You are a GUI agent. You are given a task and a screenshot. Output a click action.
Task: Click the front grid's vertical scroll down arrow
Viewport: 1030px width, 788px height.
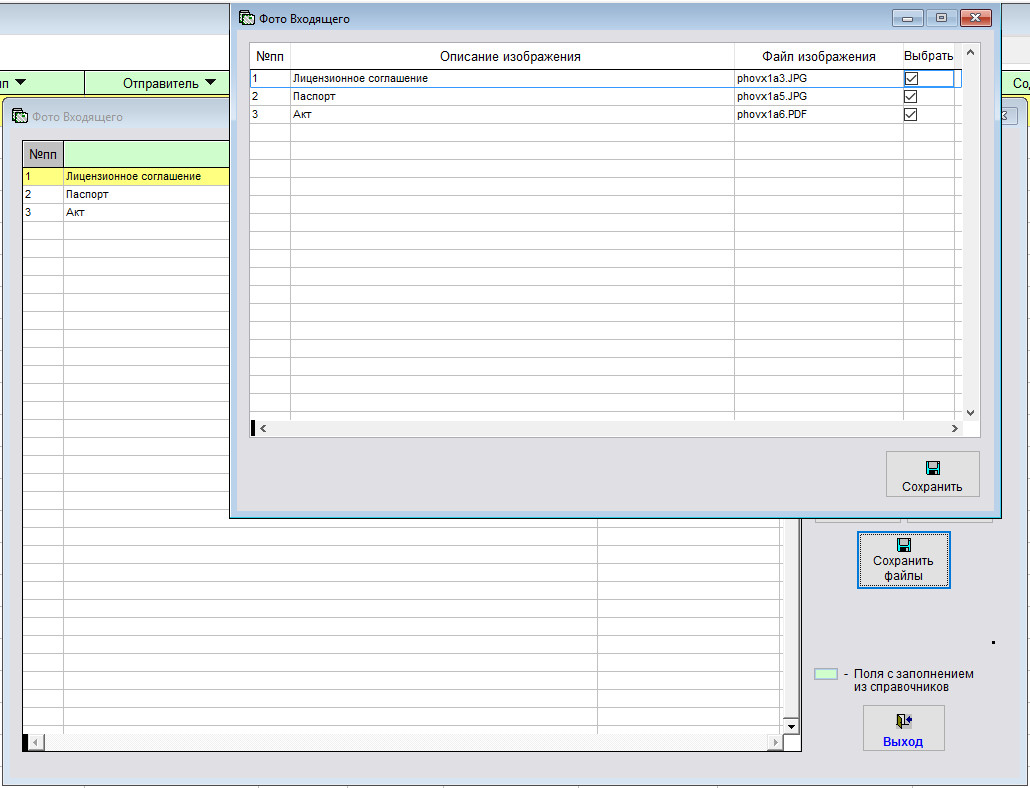[969, 411]
